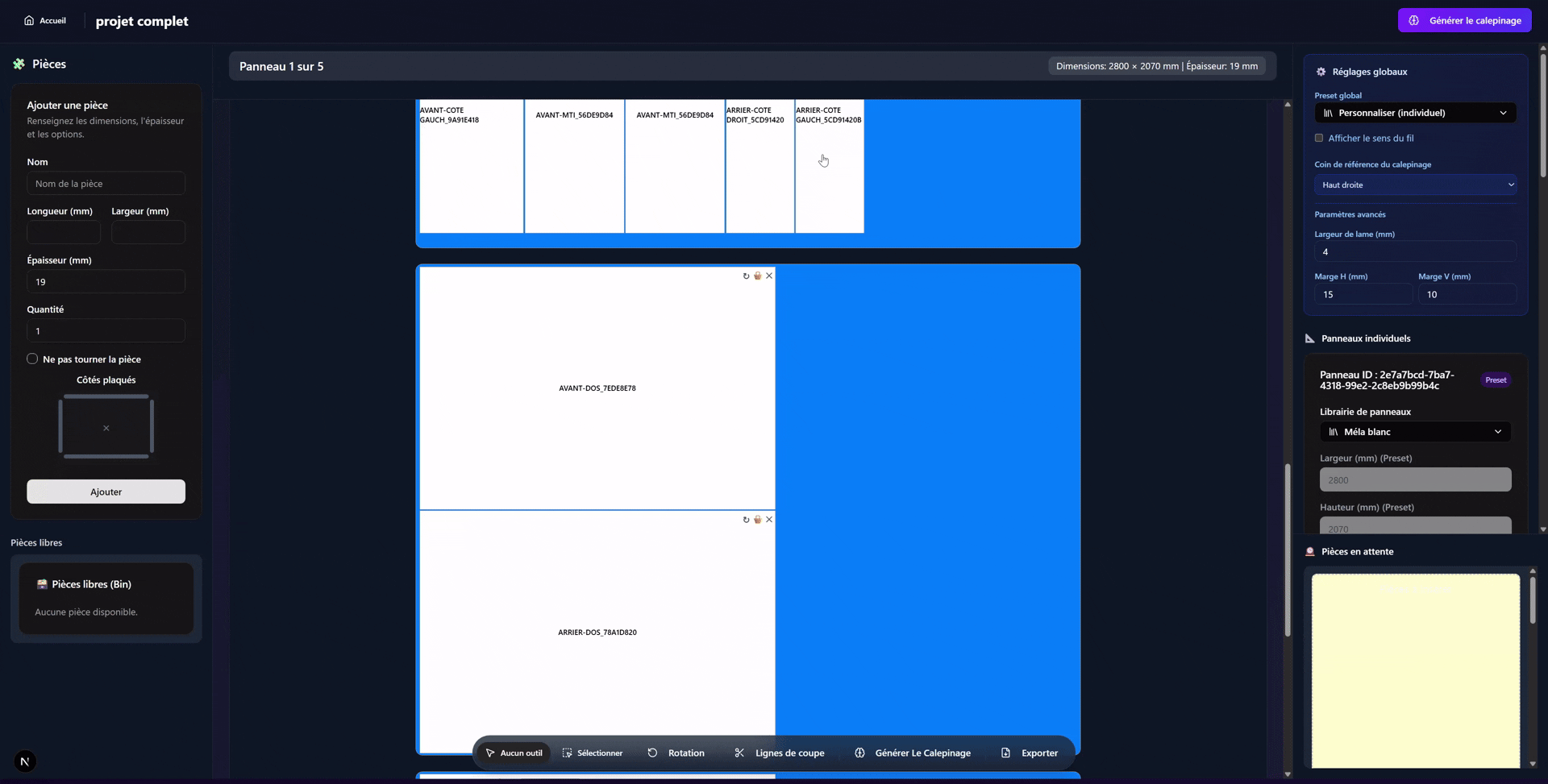Go to Accueil in top navigation

tap(45, 21)
